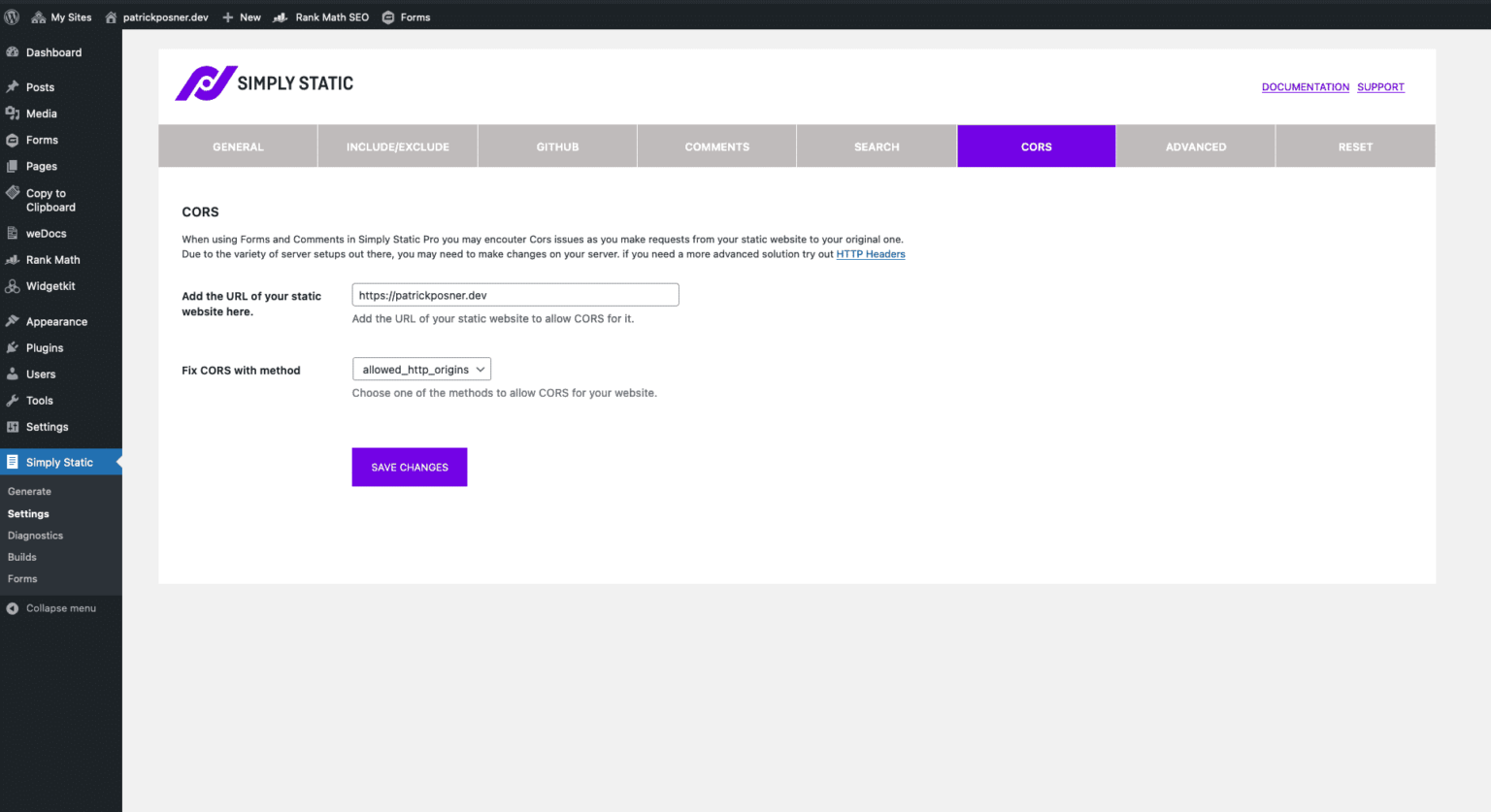Open the HTTP Headers link
Viewport: 1491px width, 812px height.
point(870,254)
